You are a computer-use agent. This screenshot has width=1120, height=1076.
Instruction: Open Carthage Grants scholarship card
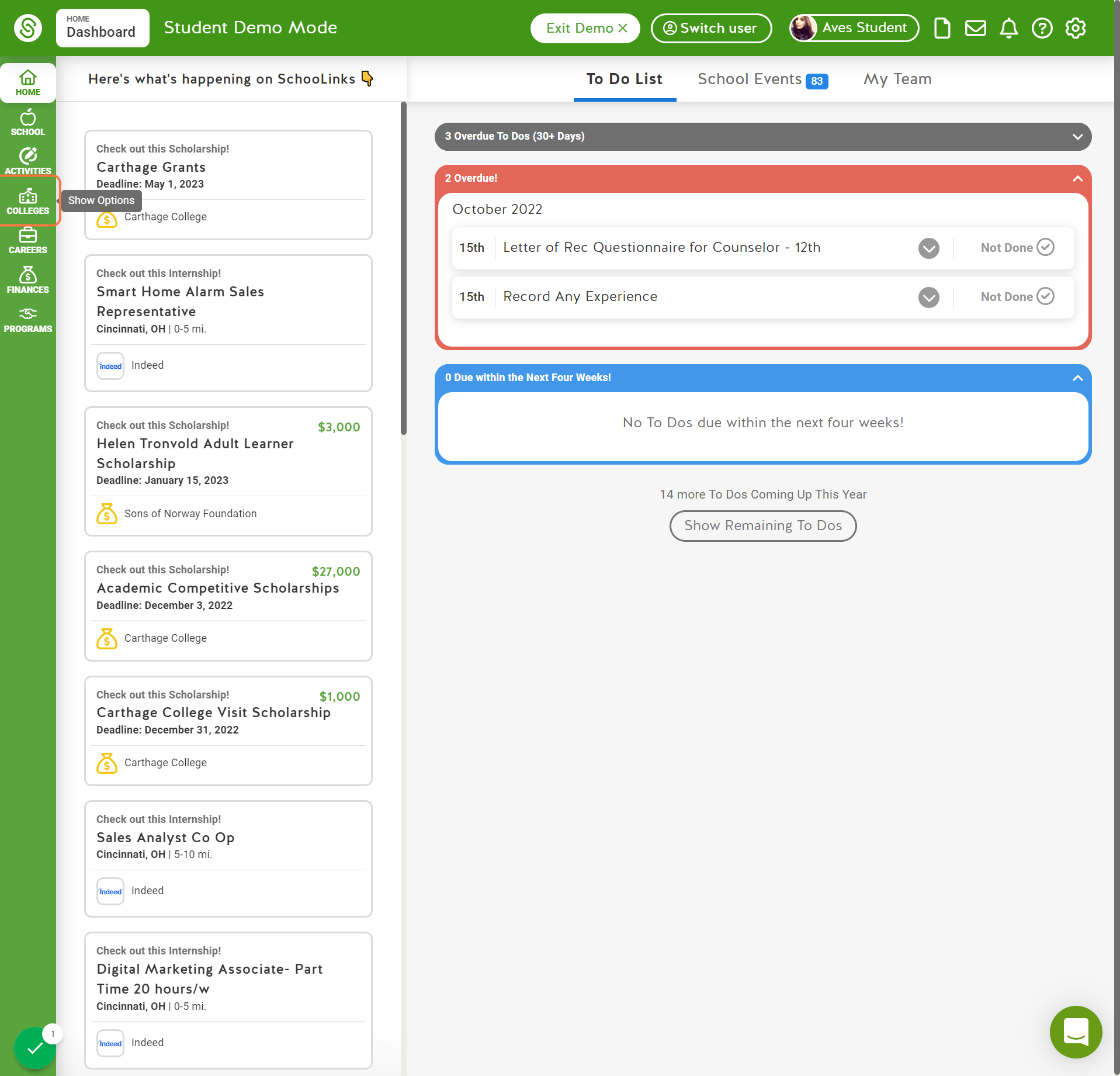click(228, 185)
